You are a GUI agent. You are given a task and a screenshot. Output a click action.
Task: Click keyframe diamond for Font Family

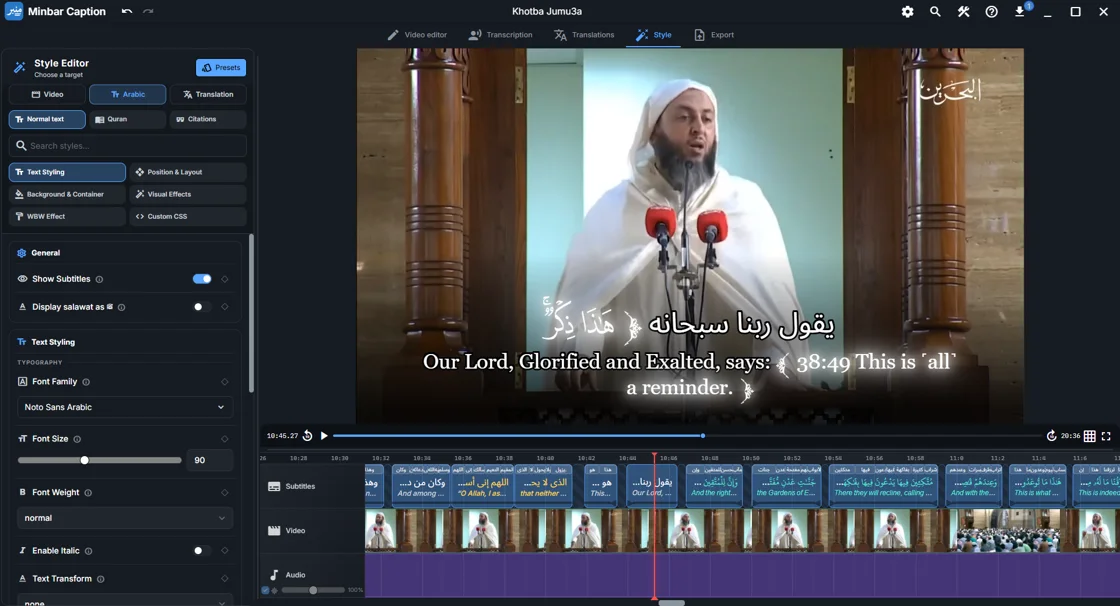click(x=224, y=382)
